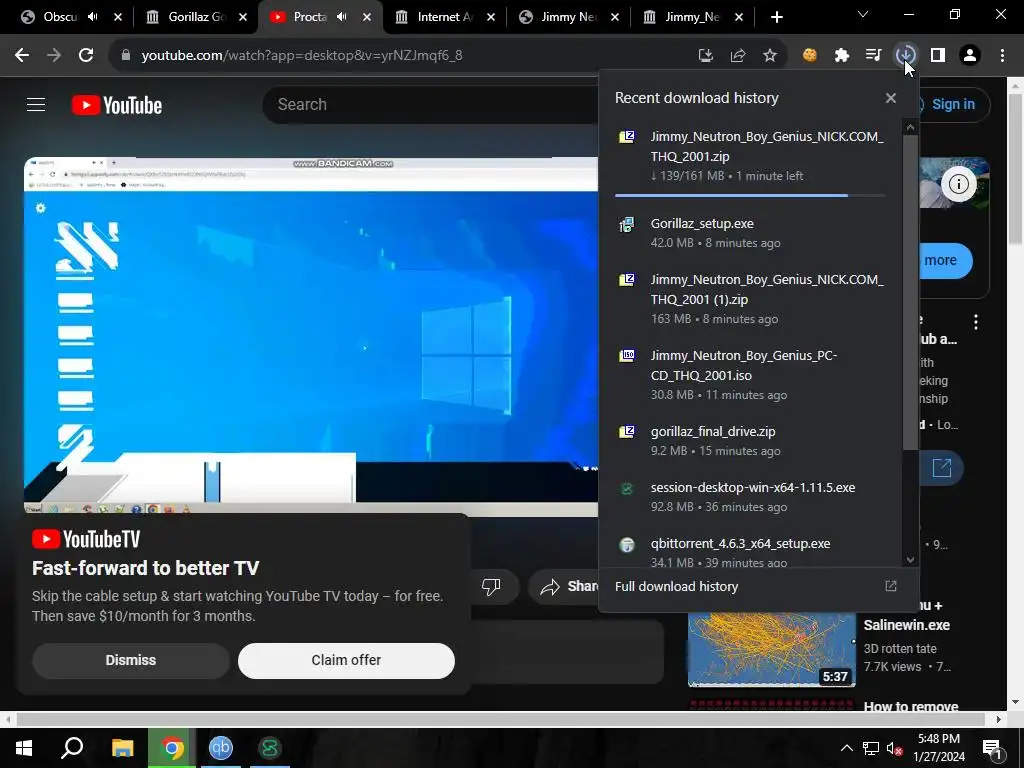
Task: Open the Chrome profile avatar
Action: pyautogui.click(x=970, y=56)
